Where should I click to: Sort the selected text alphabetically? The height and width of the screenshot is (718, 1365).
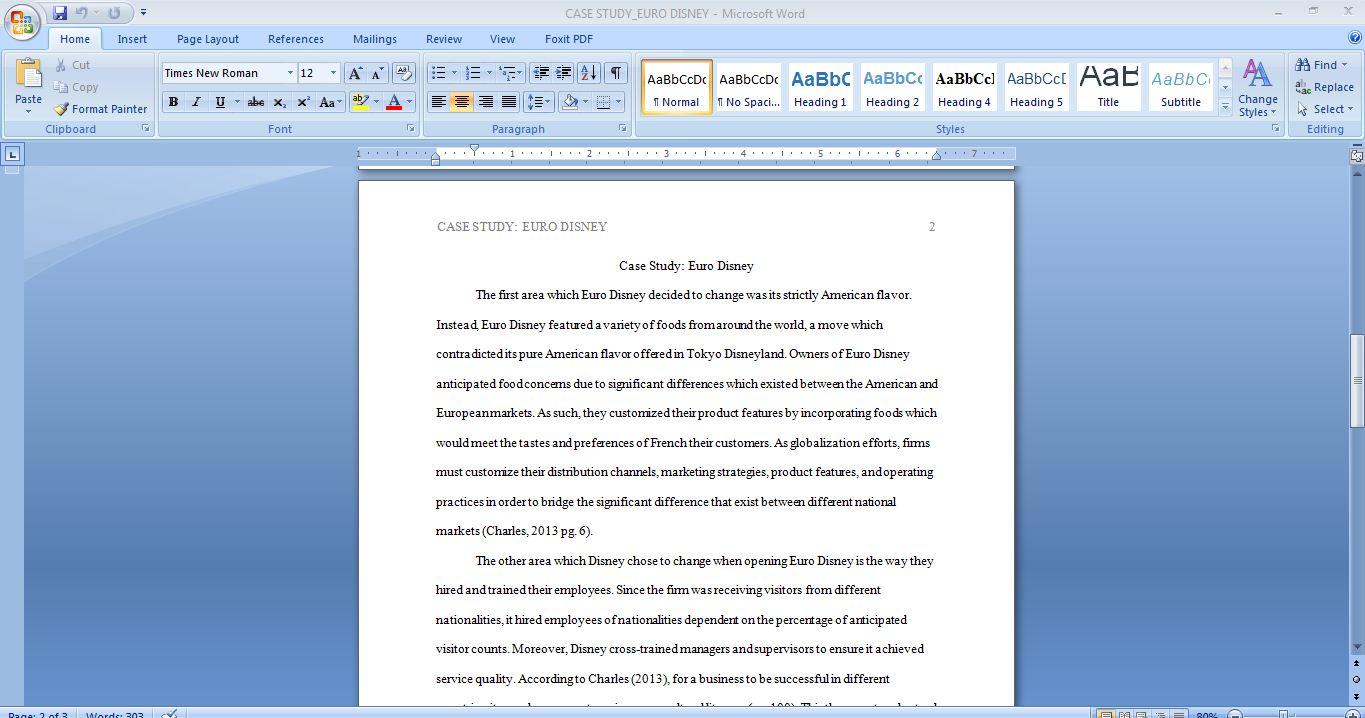(x=590, y=72)
